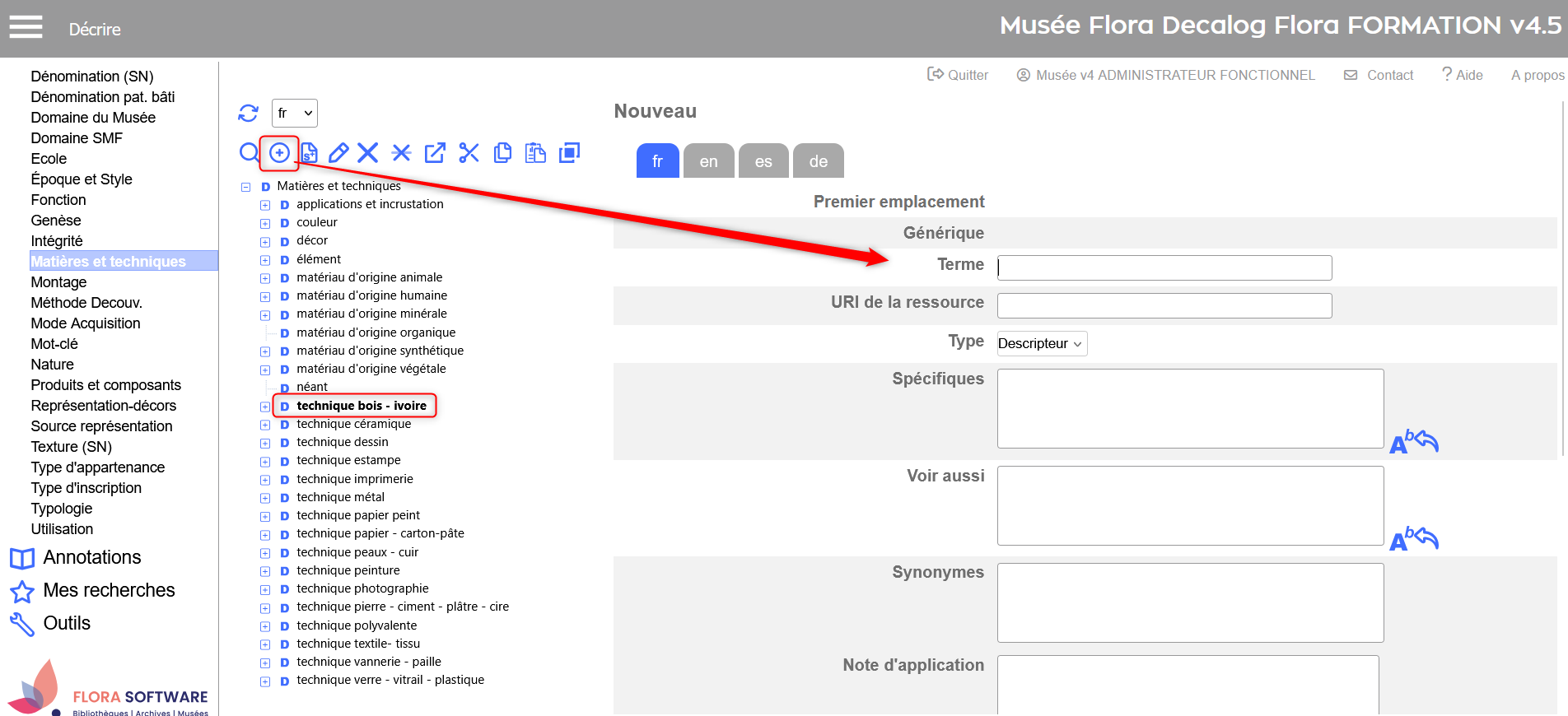1568x716 pixels.
Task: Click the add new term plus icon
Action: pyautogui.click(x=279, y=152)
